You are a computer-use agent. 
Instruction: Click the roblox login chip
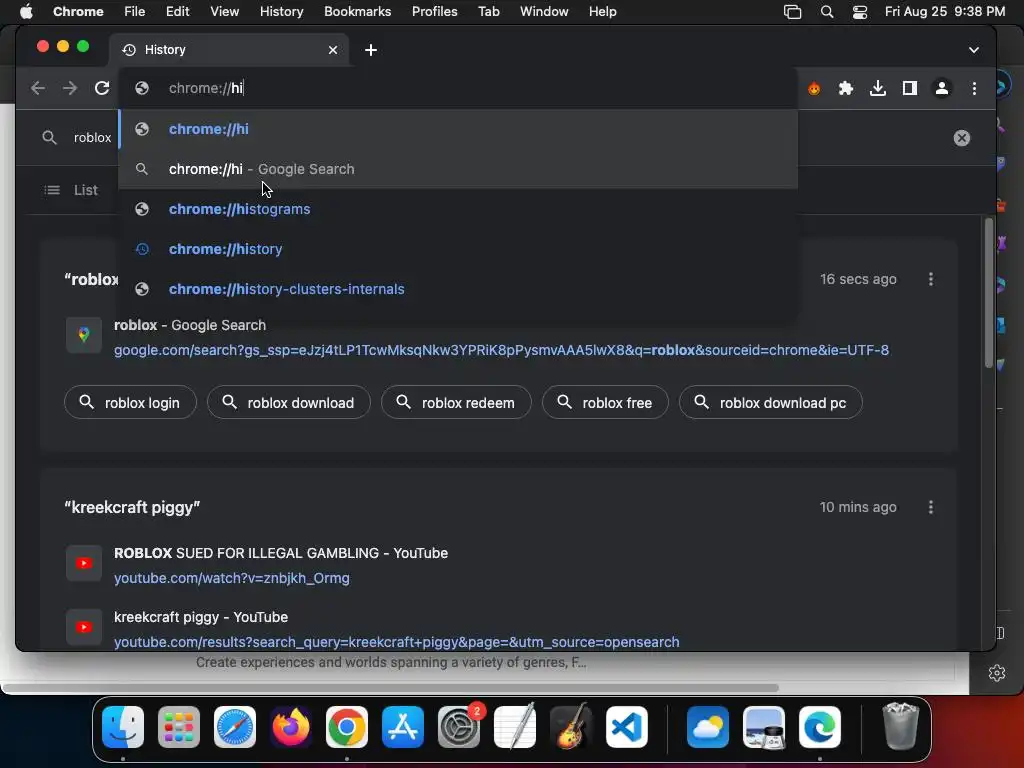pyautogui.click(x=131, y=403)
